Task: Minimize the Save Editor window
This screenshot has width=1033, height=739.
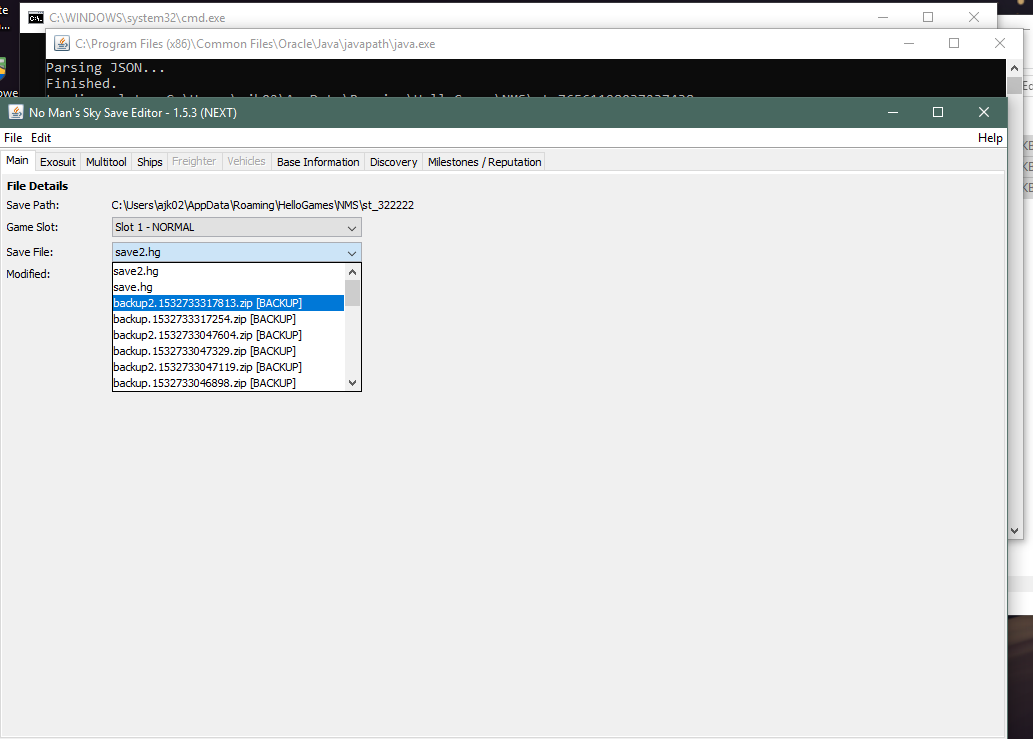Action: pyautogui.click(x=893, y=113)
